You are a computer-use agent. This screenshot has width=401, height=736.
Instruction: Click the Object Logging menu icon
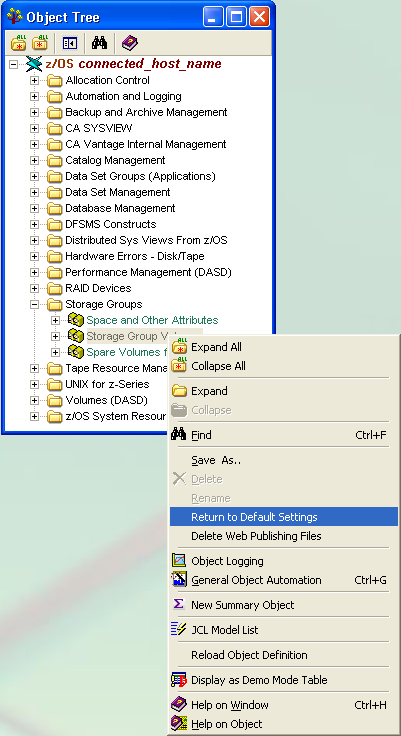(179, 561)
